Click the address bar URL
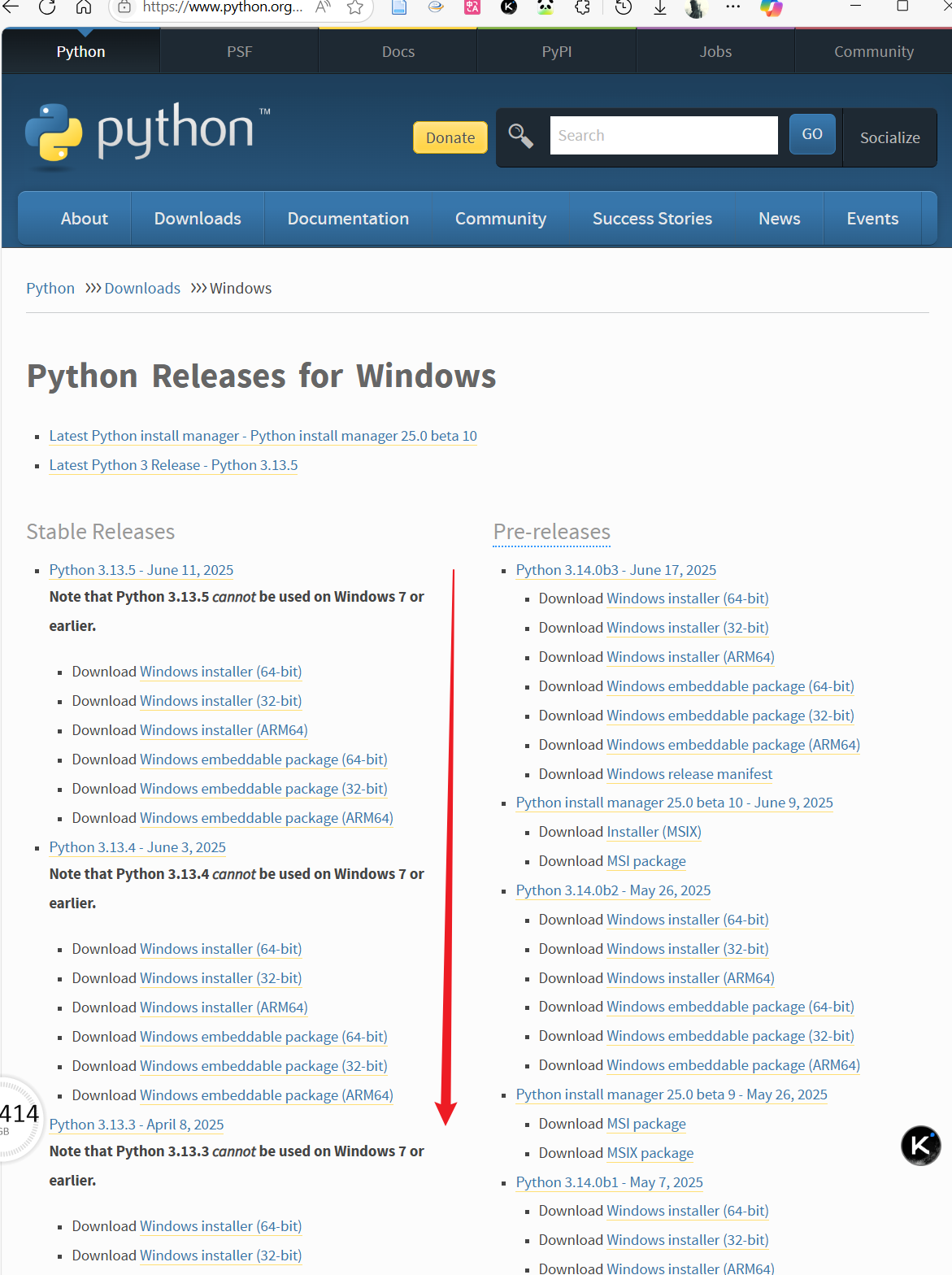952x1275 pixels. (223, 7)
